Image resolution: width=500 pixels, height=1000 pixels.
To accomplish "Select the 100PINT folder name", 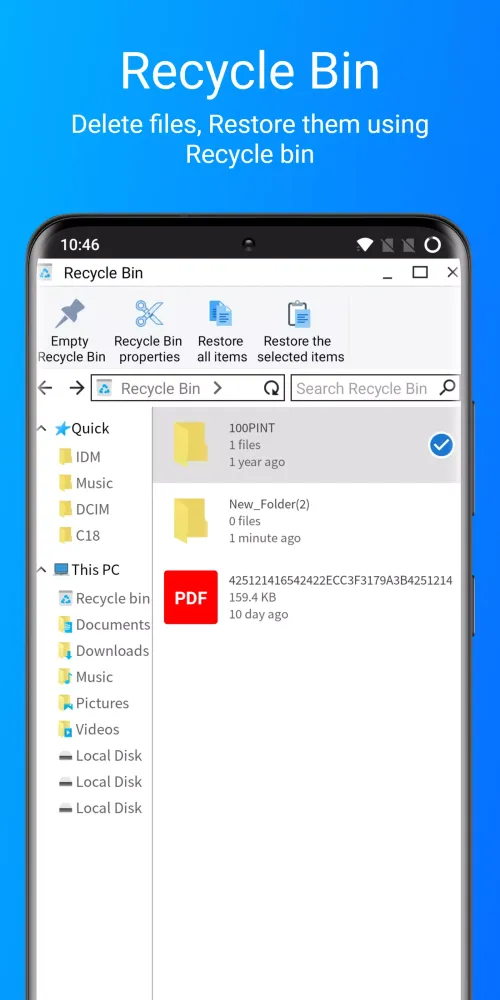I will click(x=252, y=428).
